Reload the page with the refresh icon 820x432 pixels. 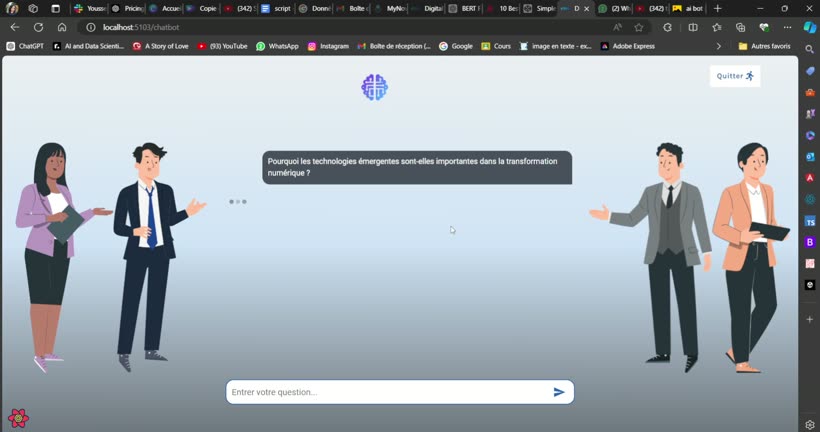point(38,27)
